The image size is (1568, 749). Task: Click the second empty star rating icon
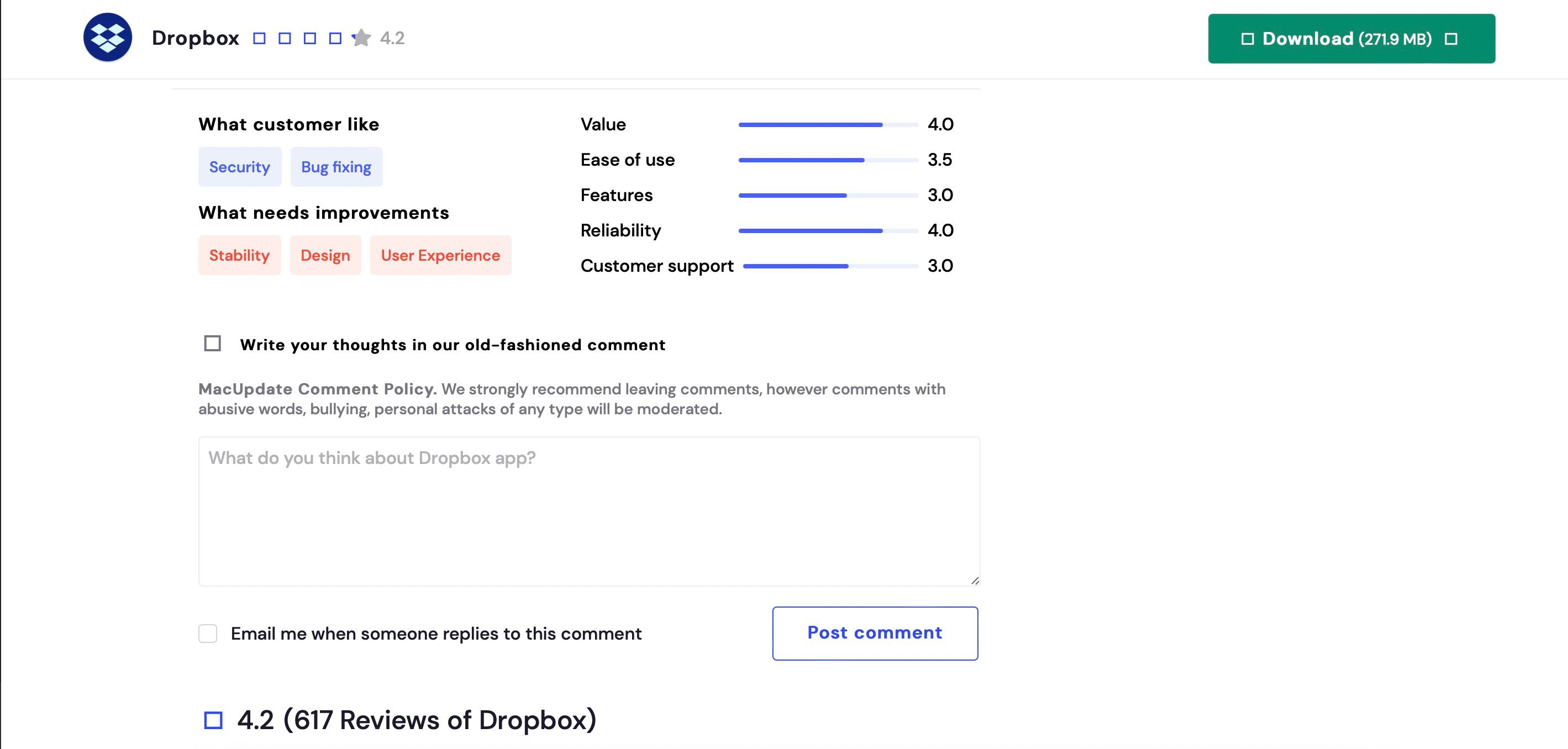tap(285, 38)
